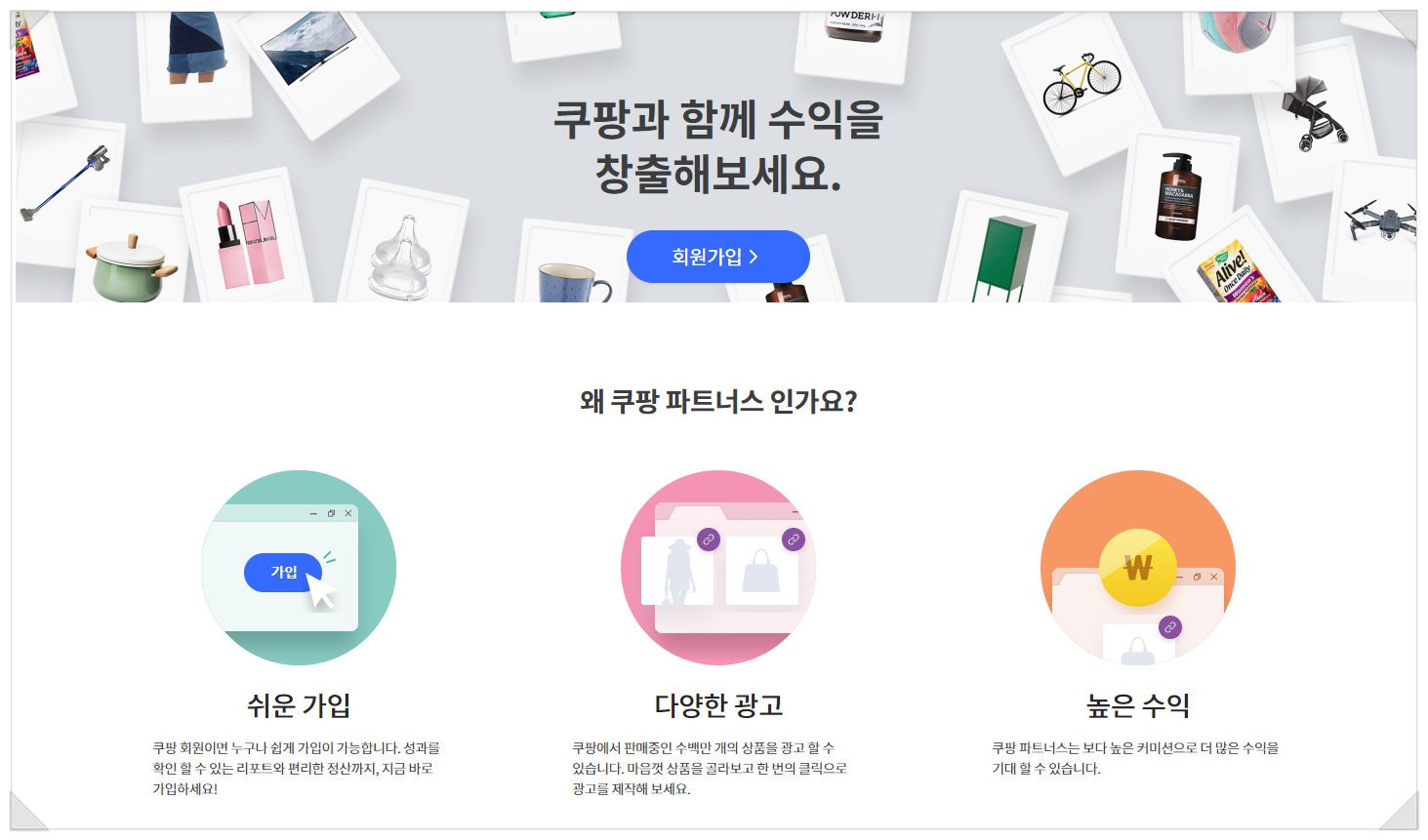
Task: Click the 다양한 광고 heading
Action: (718, 704)
